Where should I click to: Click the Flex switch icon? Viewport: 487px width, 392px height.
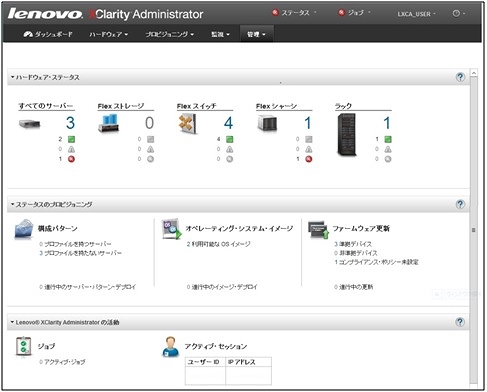tap(188, 123)
